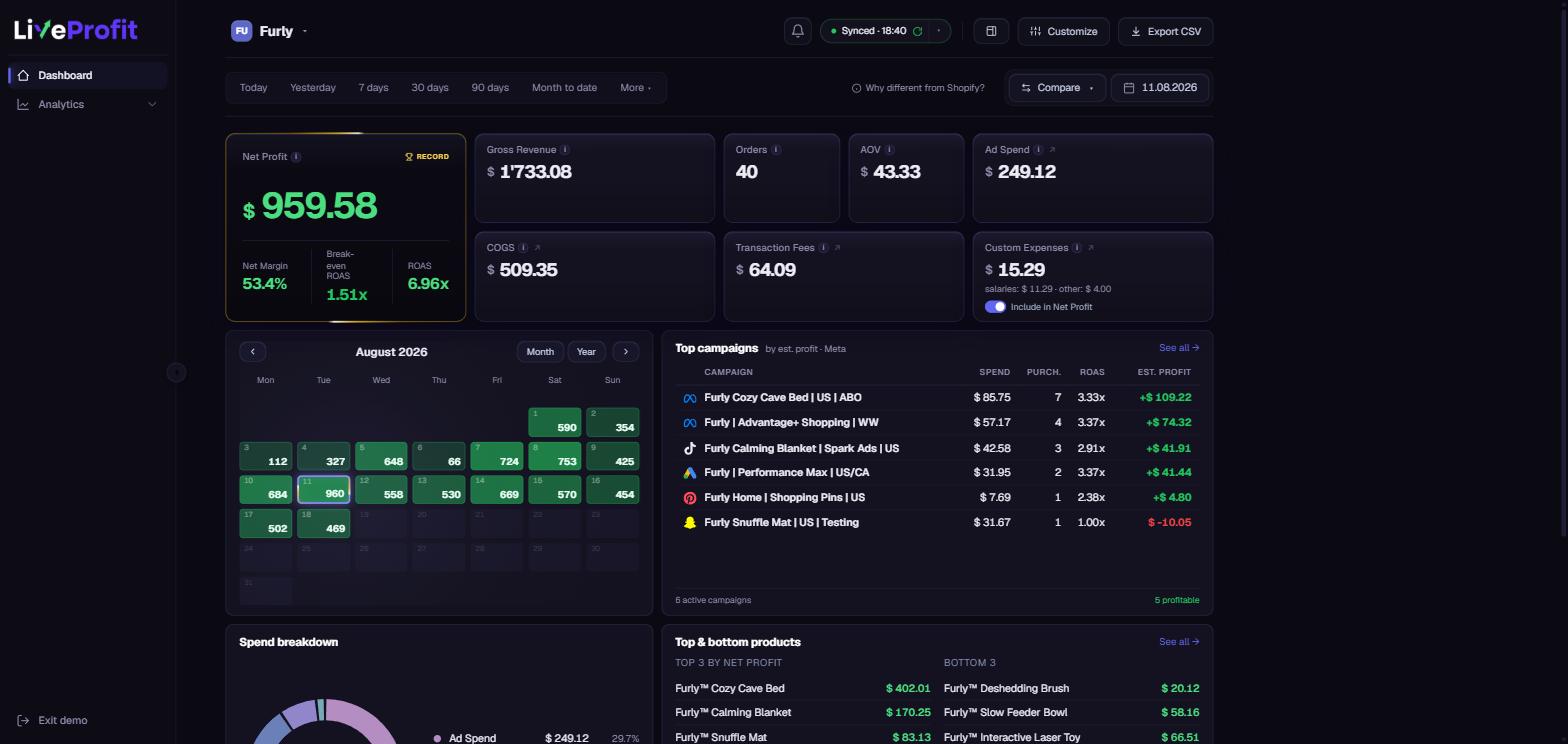This screenshot has width=1568, height=744.
Task: Click the Custom Expenses info icon
Action: (1077, 248)
